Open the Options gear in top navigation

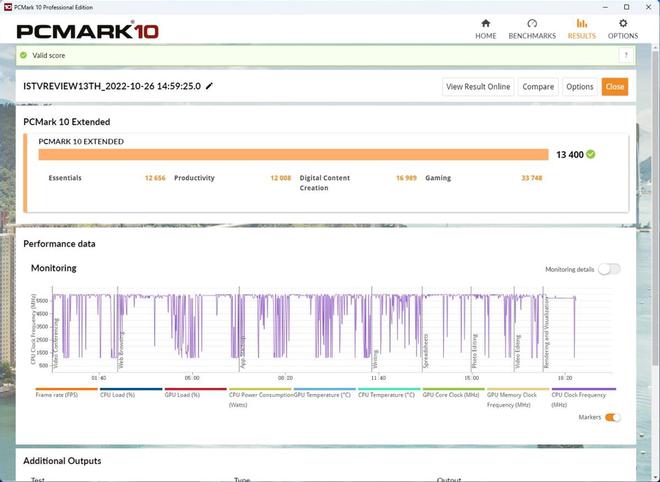(623, 23)
